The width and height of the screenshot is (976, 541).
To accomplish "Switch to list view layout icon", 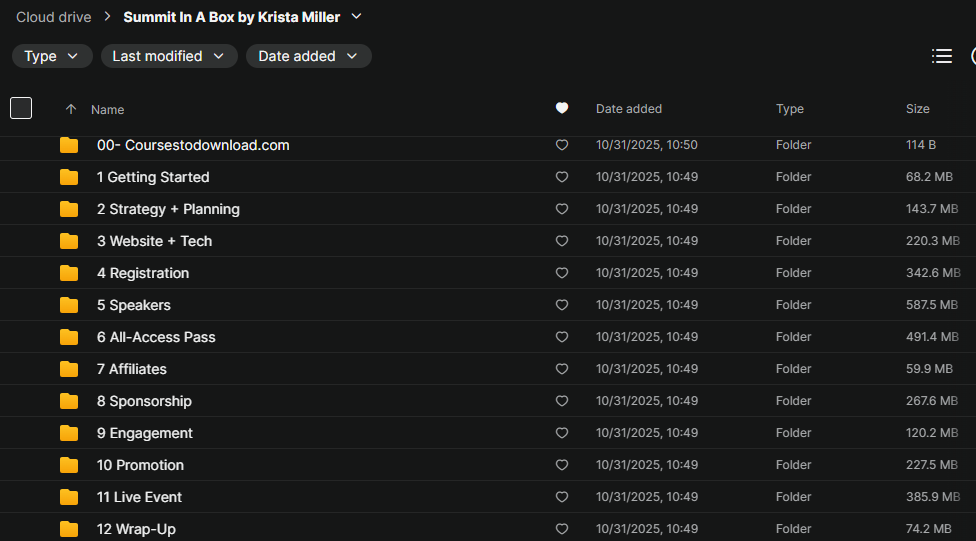I will (941, 56).
